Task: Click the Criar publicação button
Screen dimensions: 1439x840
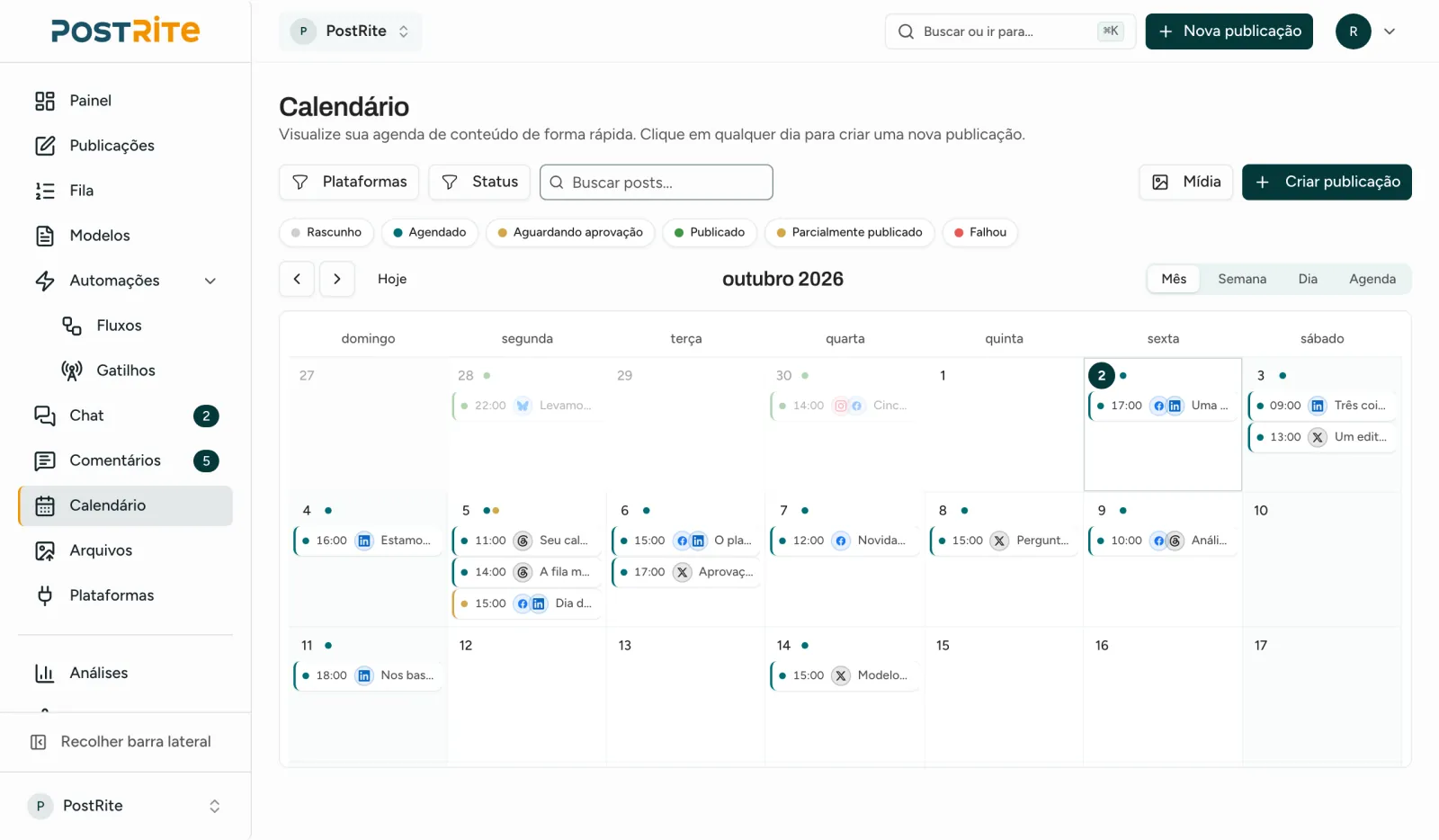Action: point(1327,182)
